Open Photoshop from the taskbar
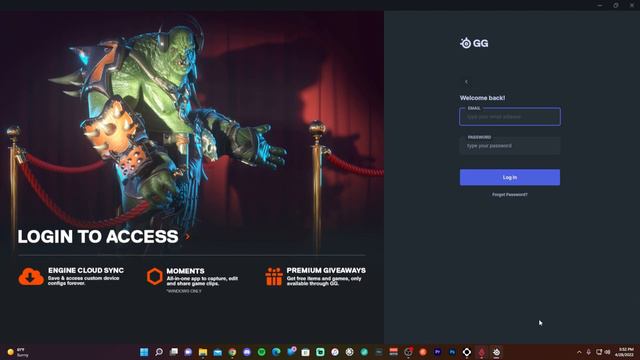The height and width of the screenshot is (360, 640). coord(452,352)
